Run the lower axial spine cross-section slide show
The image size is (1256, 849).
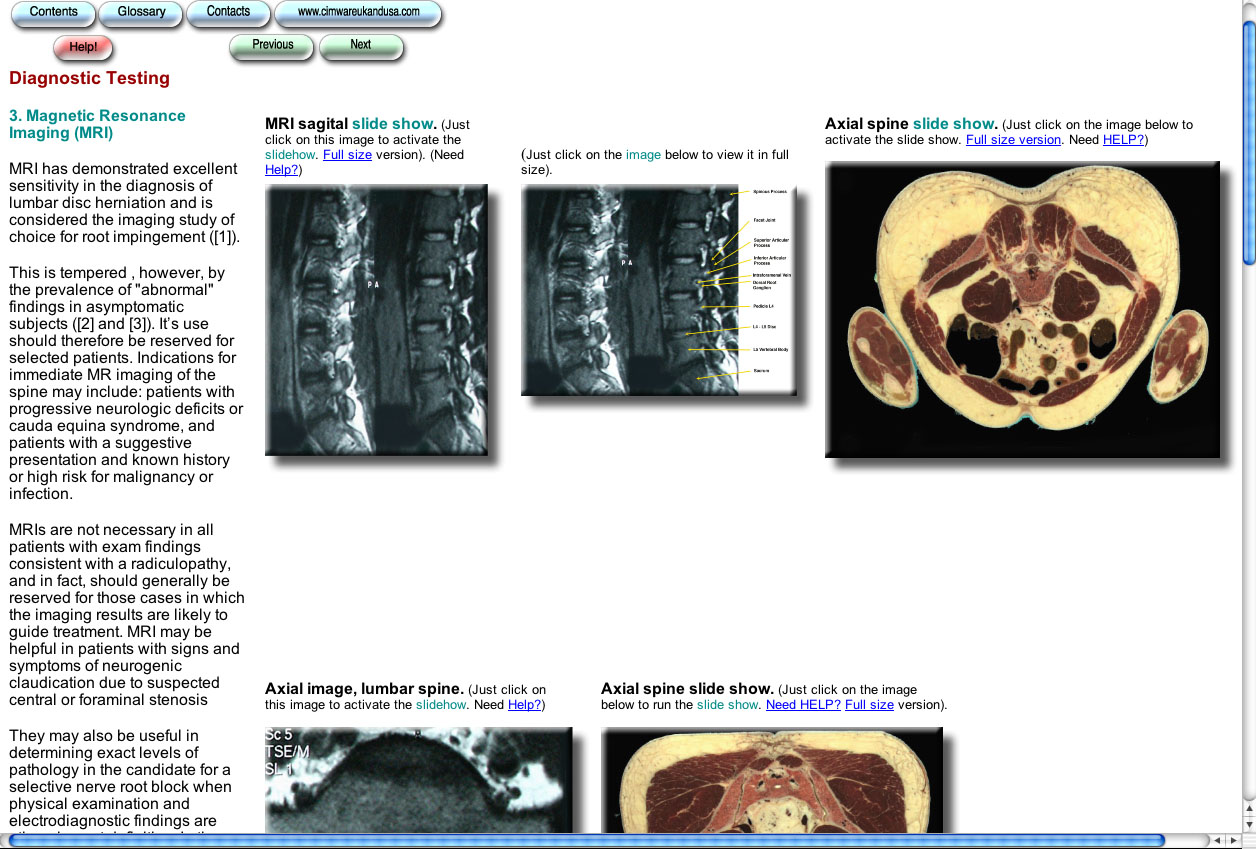(x=771, y=780)
